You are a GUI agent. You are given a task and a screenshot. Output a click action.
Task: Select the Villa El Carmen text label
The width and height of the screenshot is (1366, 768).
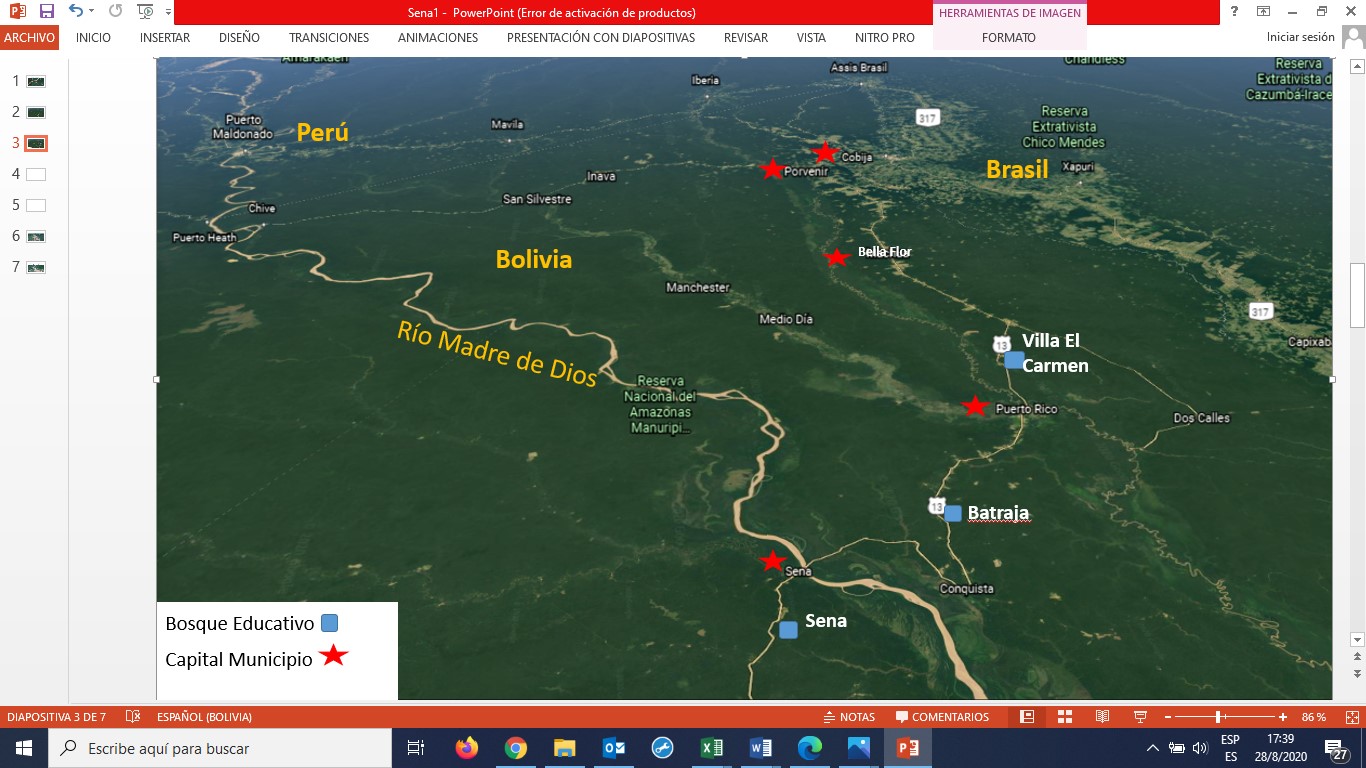[1054, 353]
